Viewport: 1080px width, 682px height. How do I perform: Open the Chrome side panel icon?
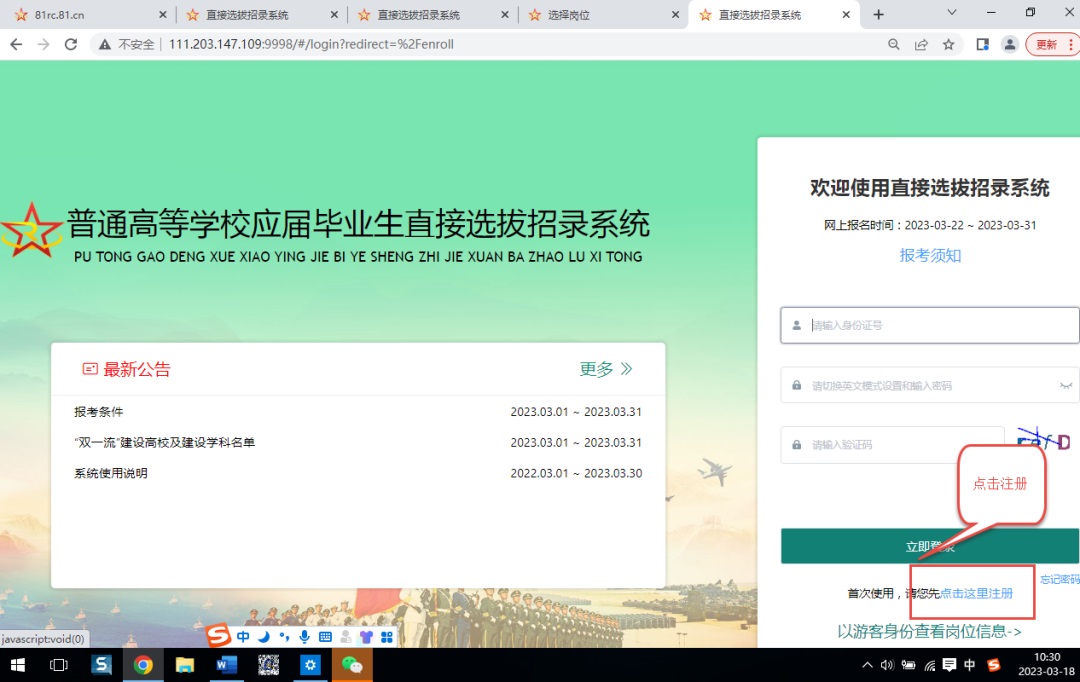coord(982,45)
